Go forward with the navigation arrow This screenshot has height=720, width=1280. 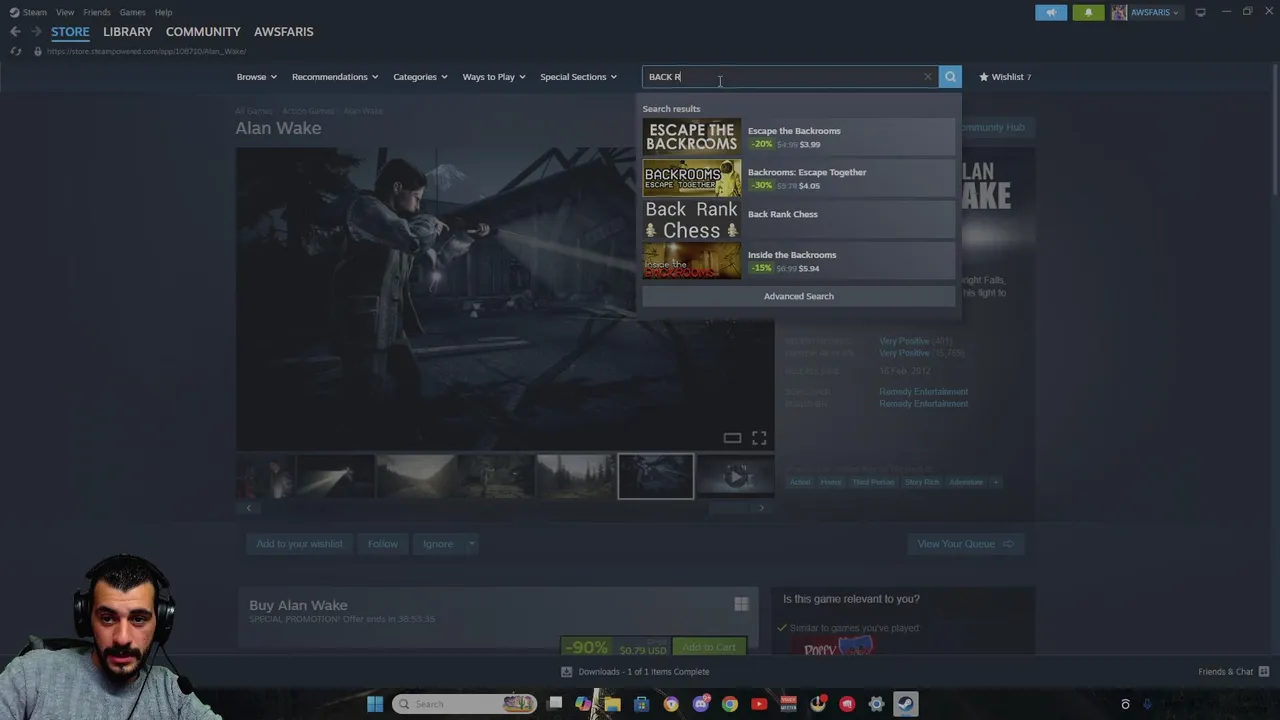tap(36, 32)
